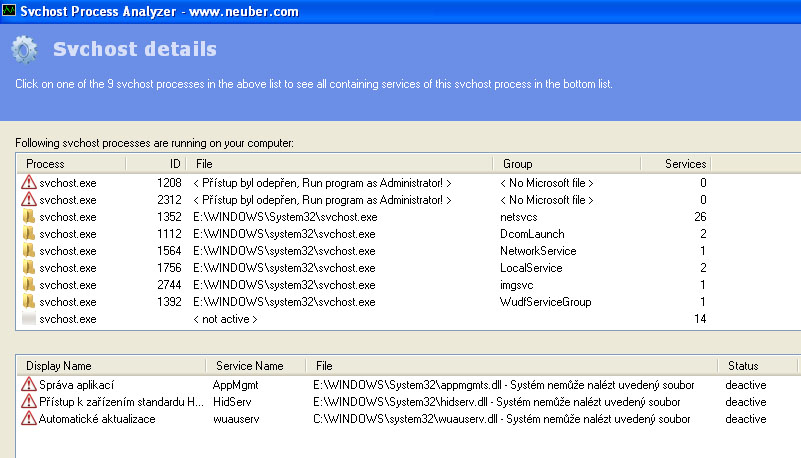The image size is (801, 458).
Task: Click the folder icon of svchost.exe 1392
Action: pyautogui.click(x=29, y=301)
